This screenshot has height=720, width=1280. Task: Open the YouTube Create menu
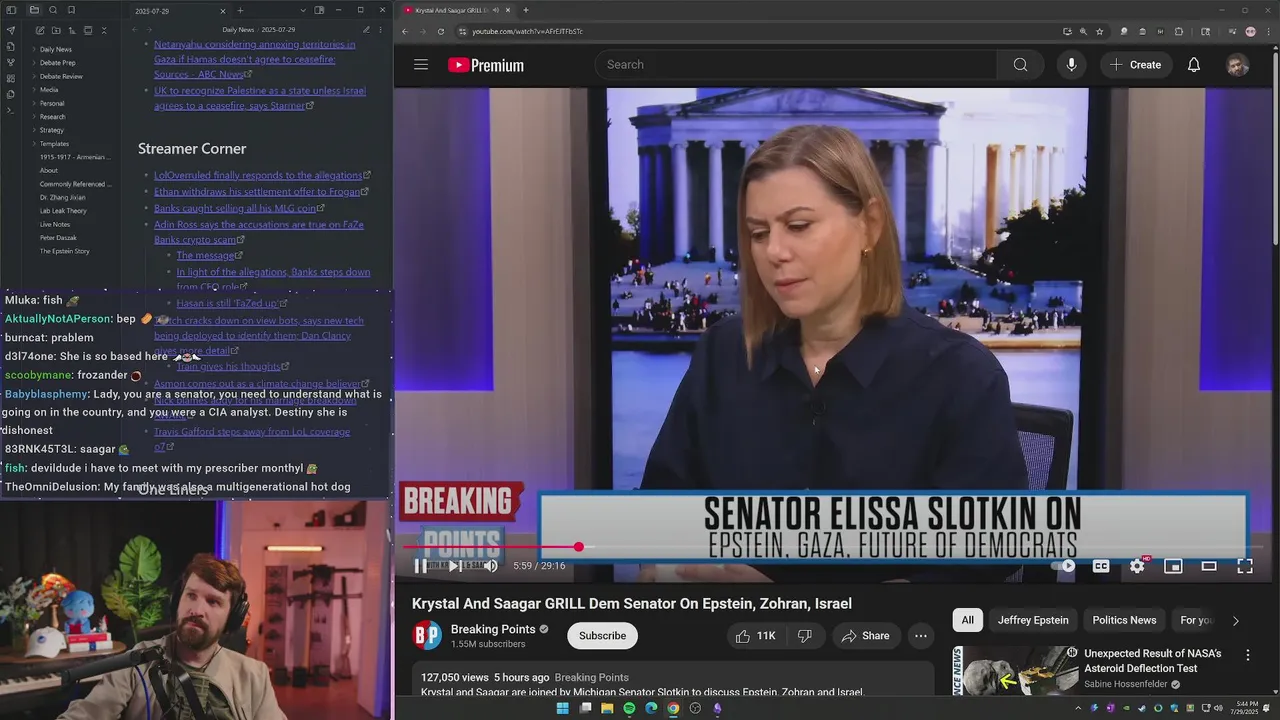tap(1136, 65)
